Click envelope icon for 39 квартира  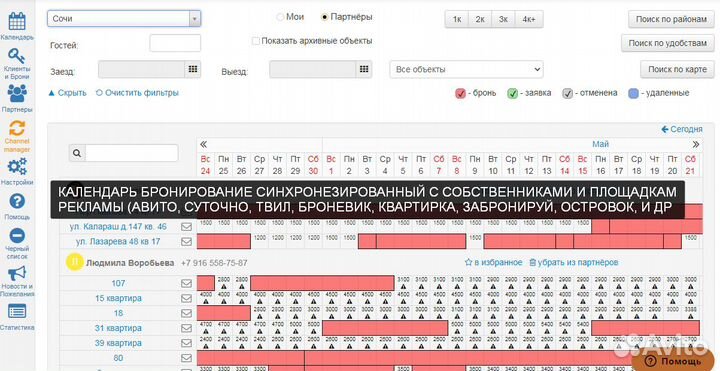[186, 343]
